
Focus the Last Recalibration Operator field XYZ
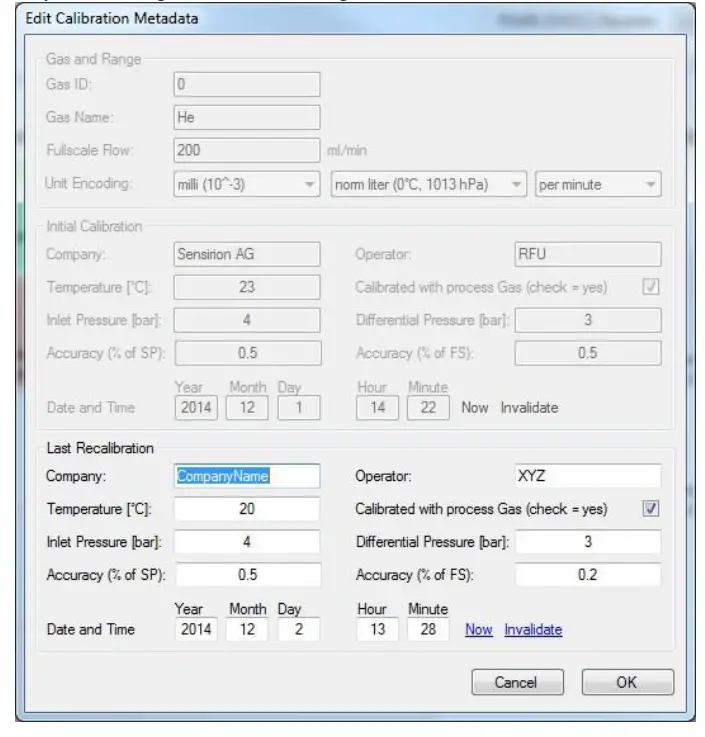588,476
